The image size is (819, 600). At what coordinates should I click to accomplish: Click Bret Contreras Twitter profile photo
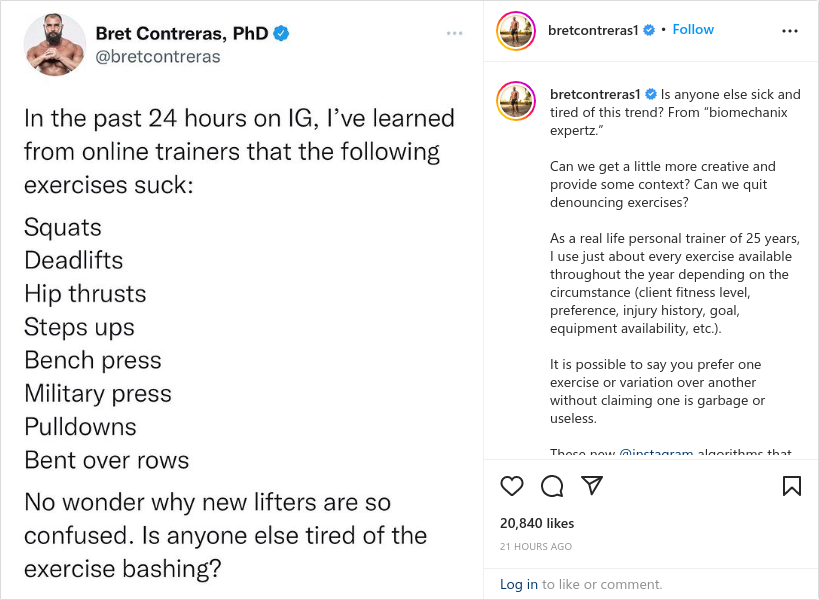click(x=54, y=44)
